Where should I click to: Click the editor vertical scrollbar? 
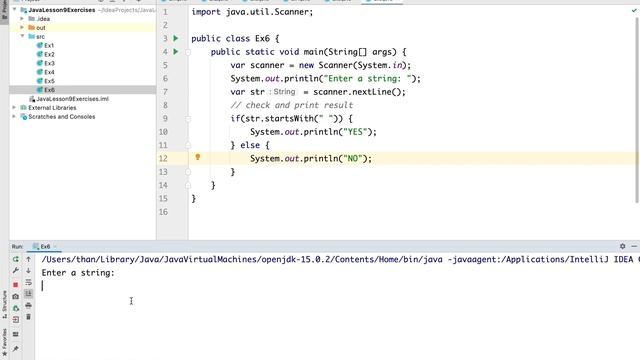[637, 110]
